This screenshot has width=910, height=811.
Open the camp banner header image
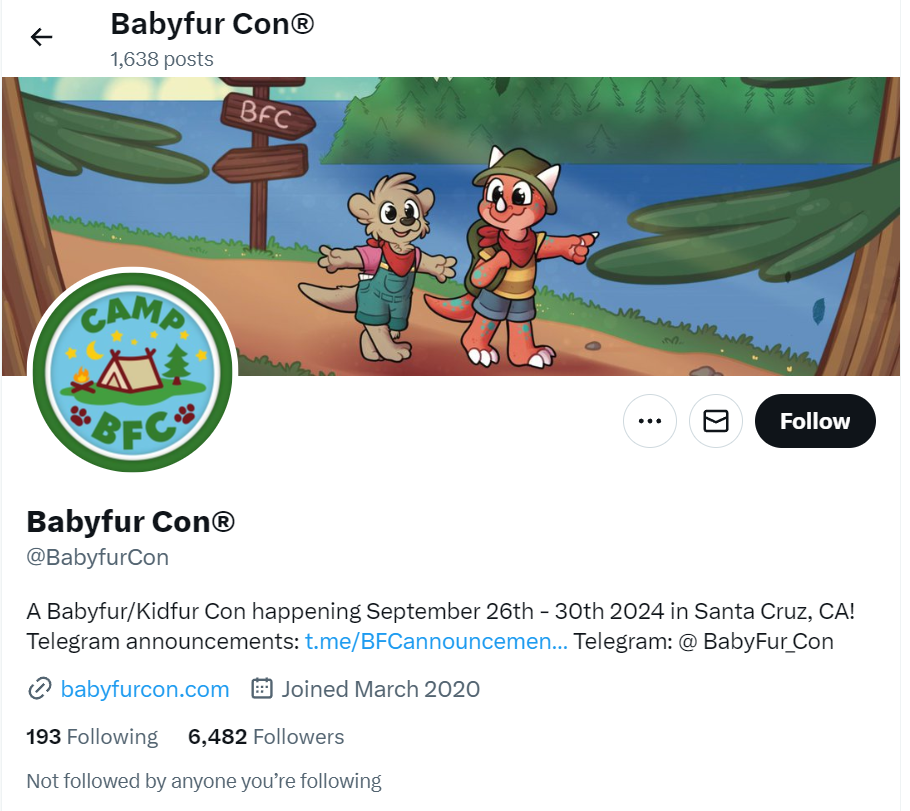tap(451, 226)
